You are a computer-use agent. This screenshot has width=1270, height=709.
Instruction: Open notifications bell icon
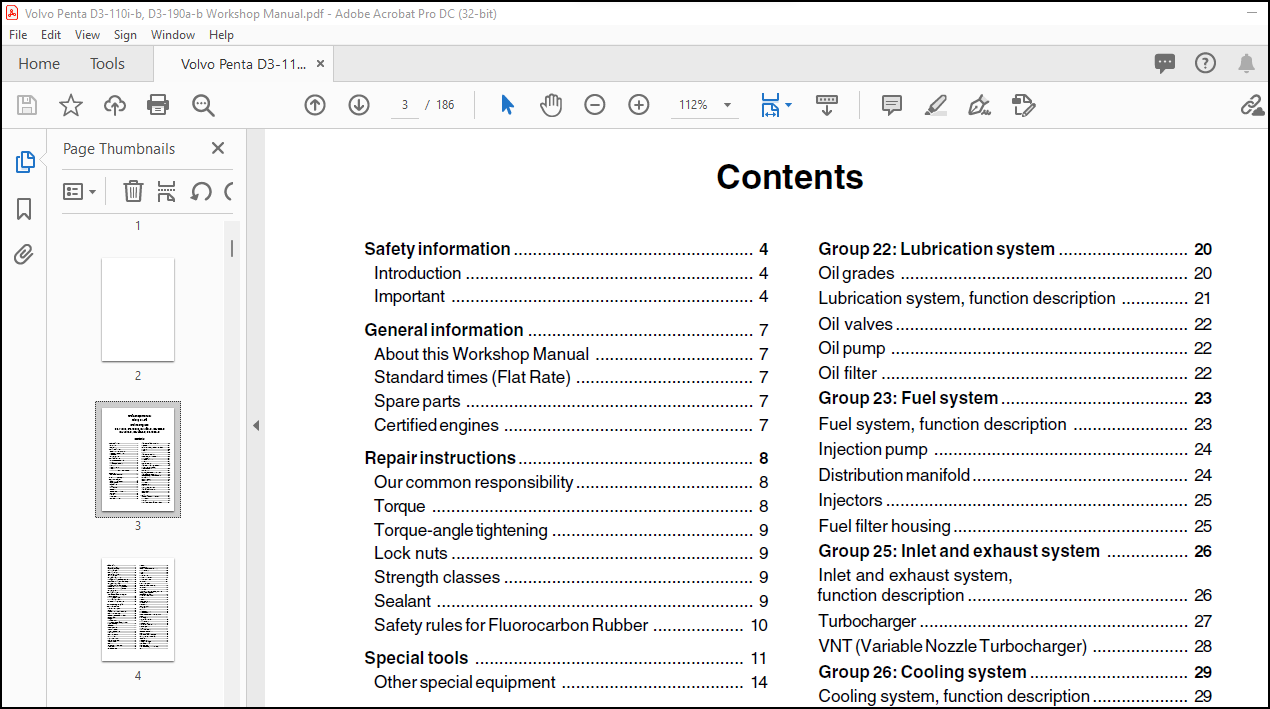(1246, 64)
